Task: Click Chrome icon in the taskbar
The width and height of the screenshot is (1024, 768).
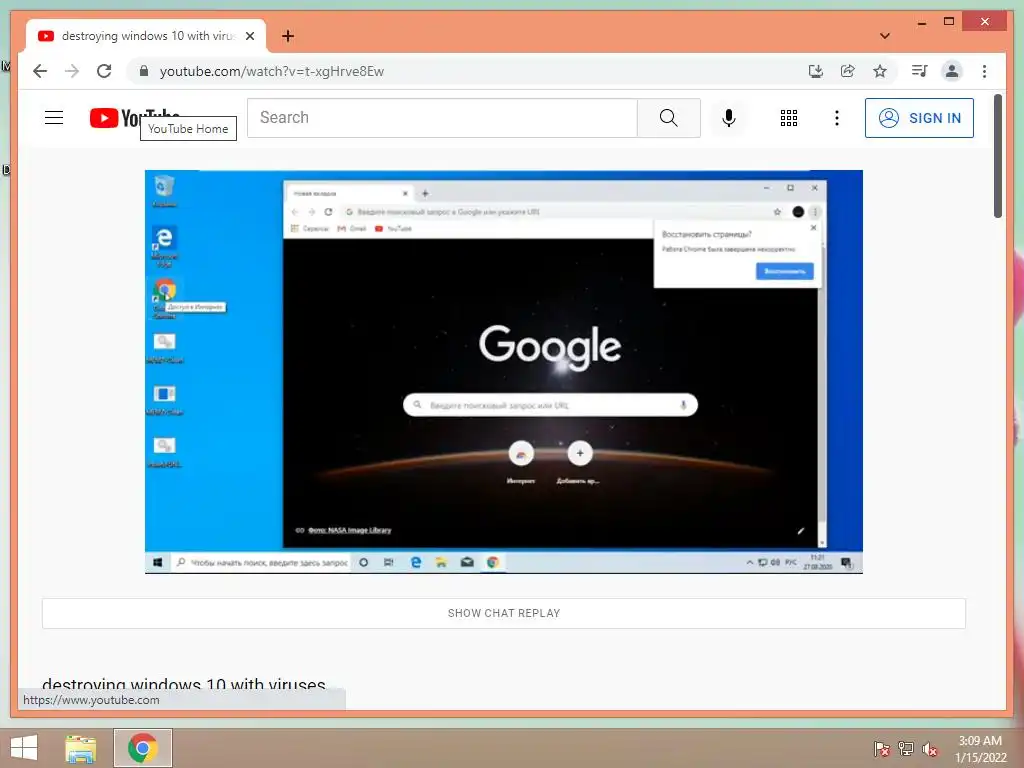Action: click(143, 748)
